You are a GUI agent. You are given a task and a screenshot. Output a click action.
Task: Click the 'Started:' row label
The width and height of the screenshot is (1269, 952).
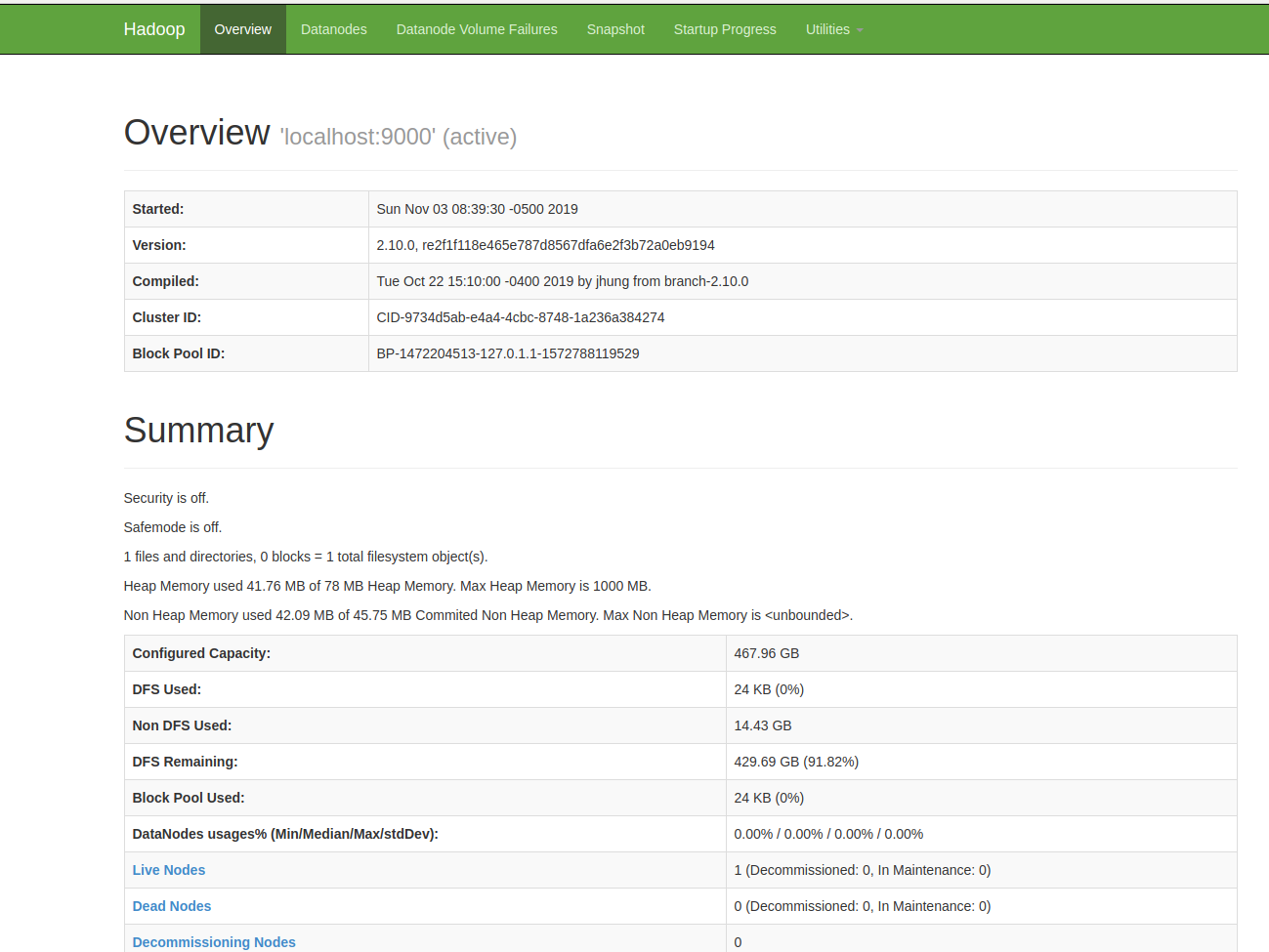click(x=158, y=209)
